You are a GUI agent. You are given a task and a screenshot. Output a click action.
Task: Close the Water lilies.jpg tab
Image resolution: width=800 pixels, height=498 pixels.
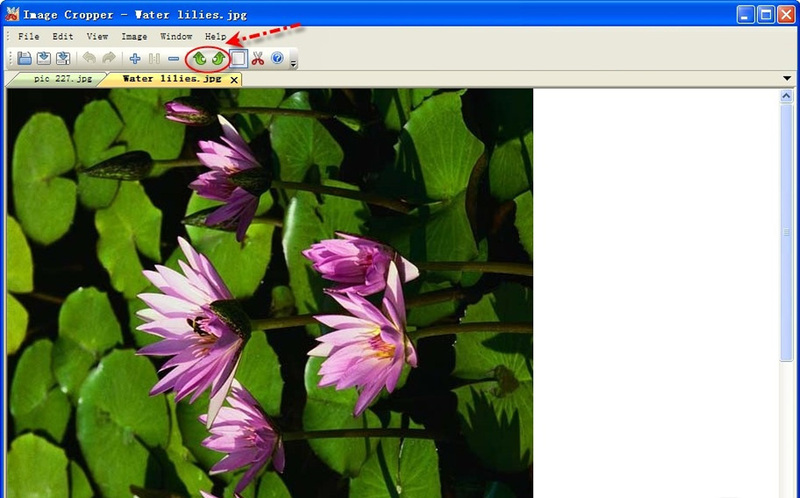[234, 80]
